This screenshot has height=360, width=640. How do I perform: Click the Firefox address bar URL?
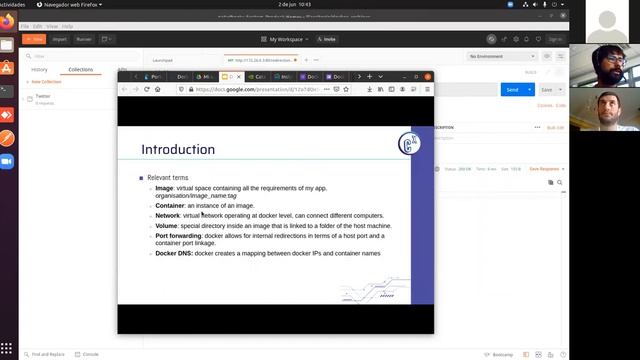pos(257,89)
